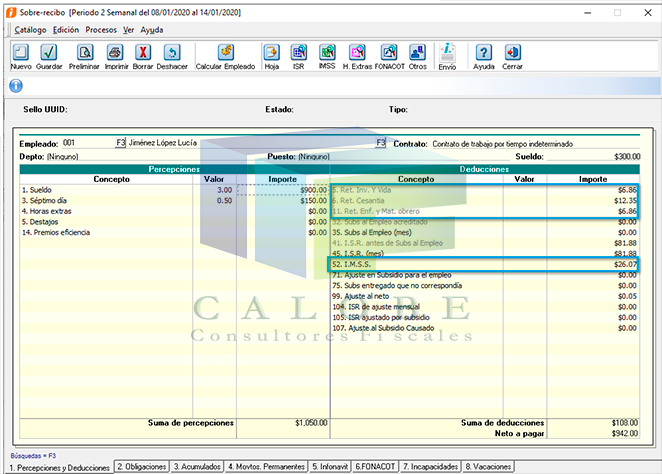Undo with the Deshacer icon
This screenshot has height=474, width=662.
172,57
